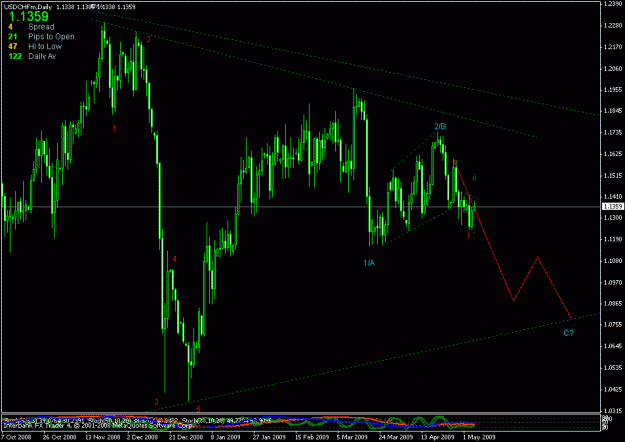Viewport: 625px width, 442px height.
Task: Click the 8 Jan 2009 date label
Action: click(225, 437)
